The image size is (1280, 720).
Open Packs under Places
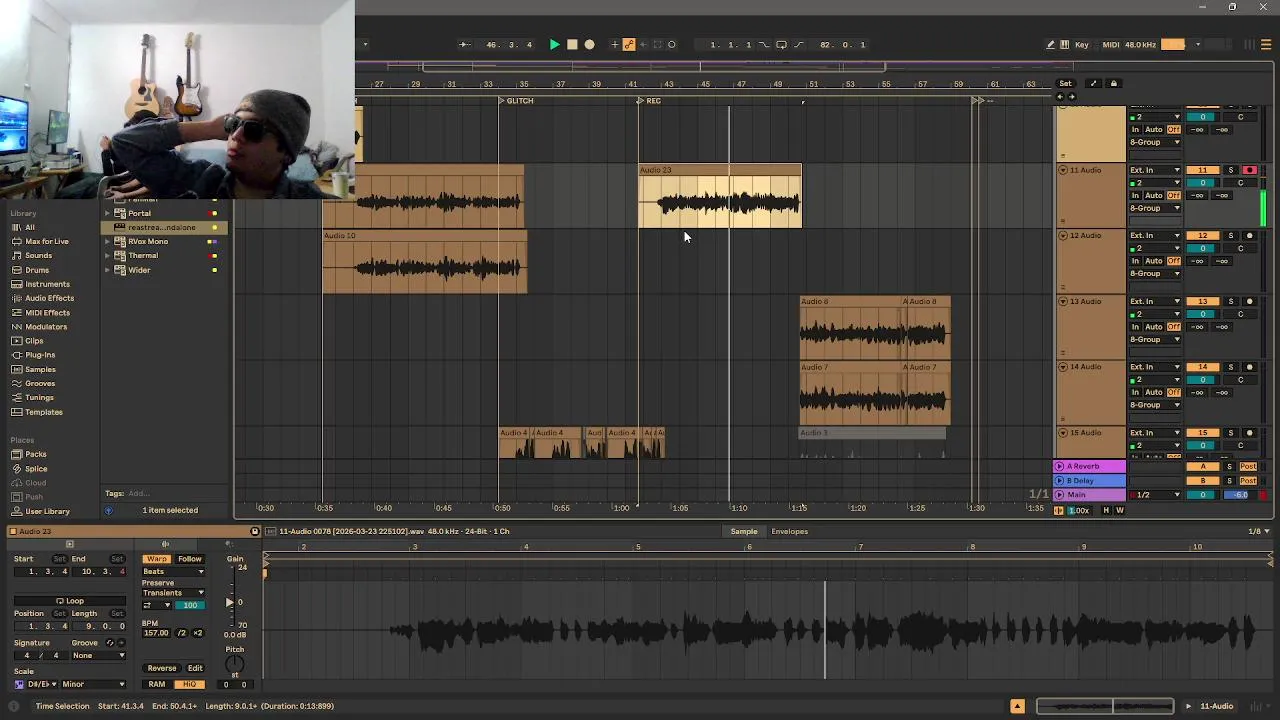[x=36, y=454]
